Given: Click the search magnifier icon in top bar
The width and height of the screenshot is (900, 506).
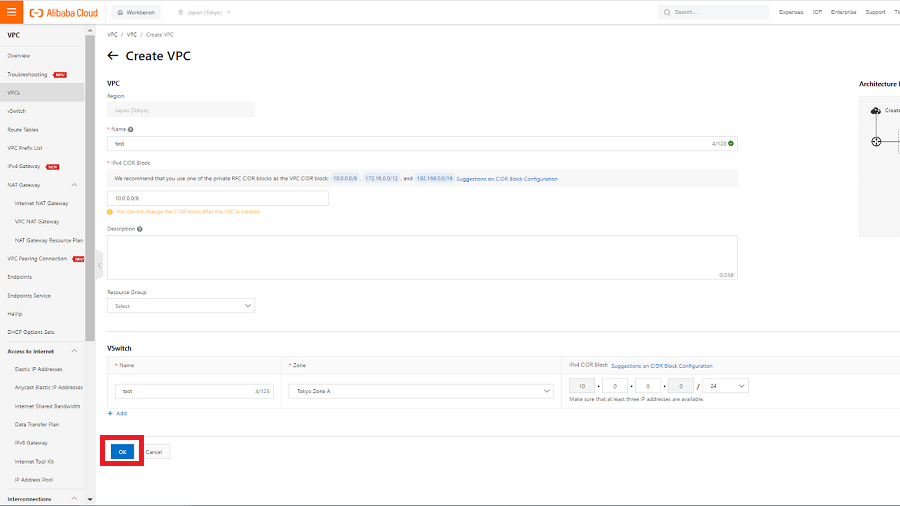Looking at the screenshot, I should [x=668, y=12].
